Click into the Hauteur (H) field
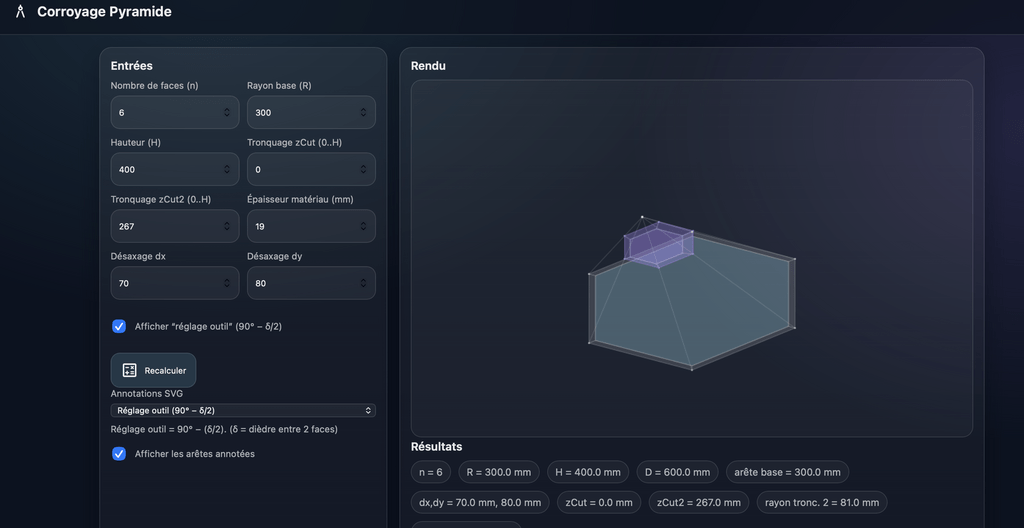Viewport: 1024px width, 528px height. point(165,170)
